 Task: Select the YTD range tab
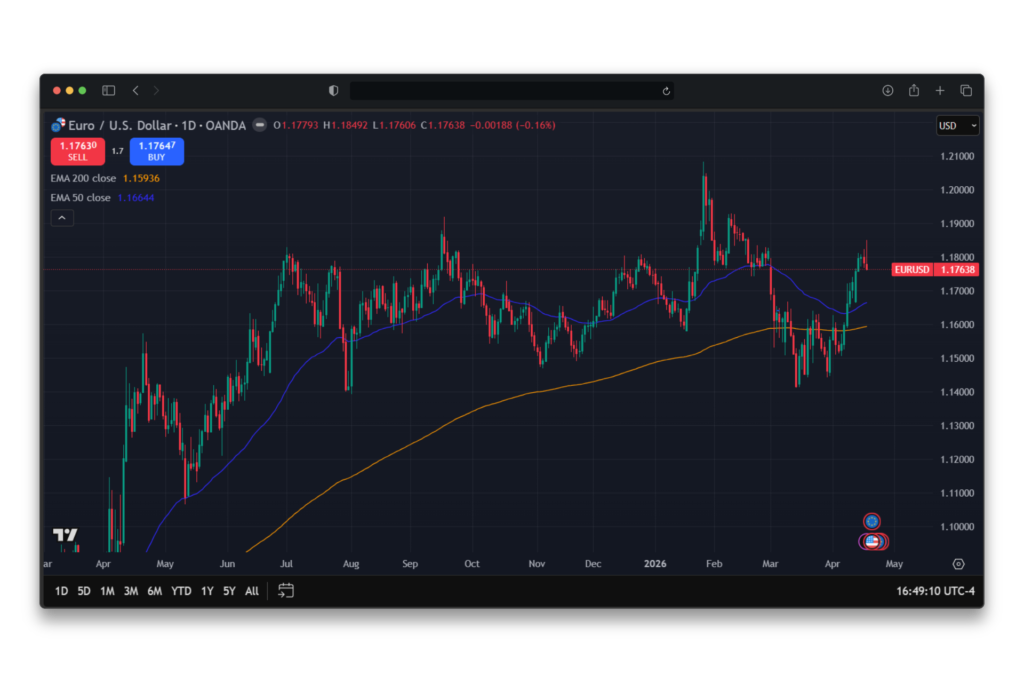click(180, 591)
